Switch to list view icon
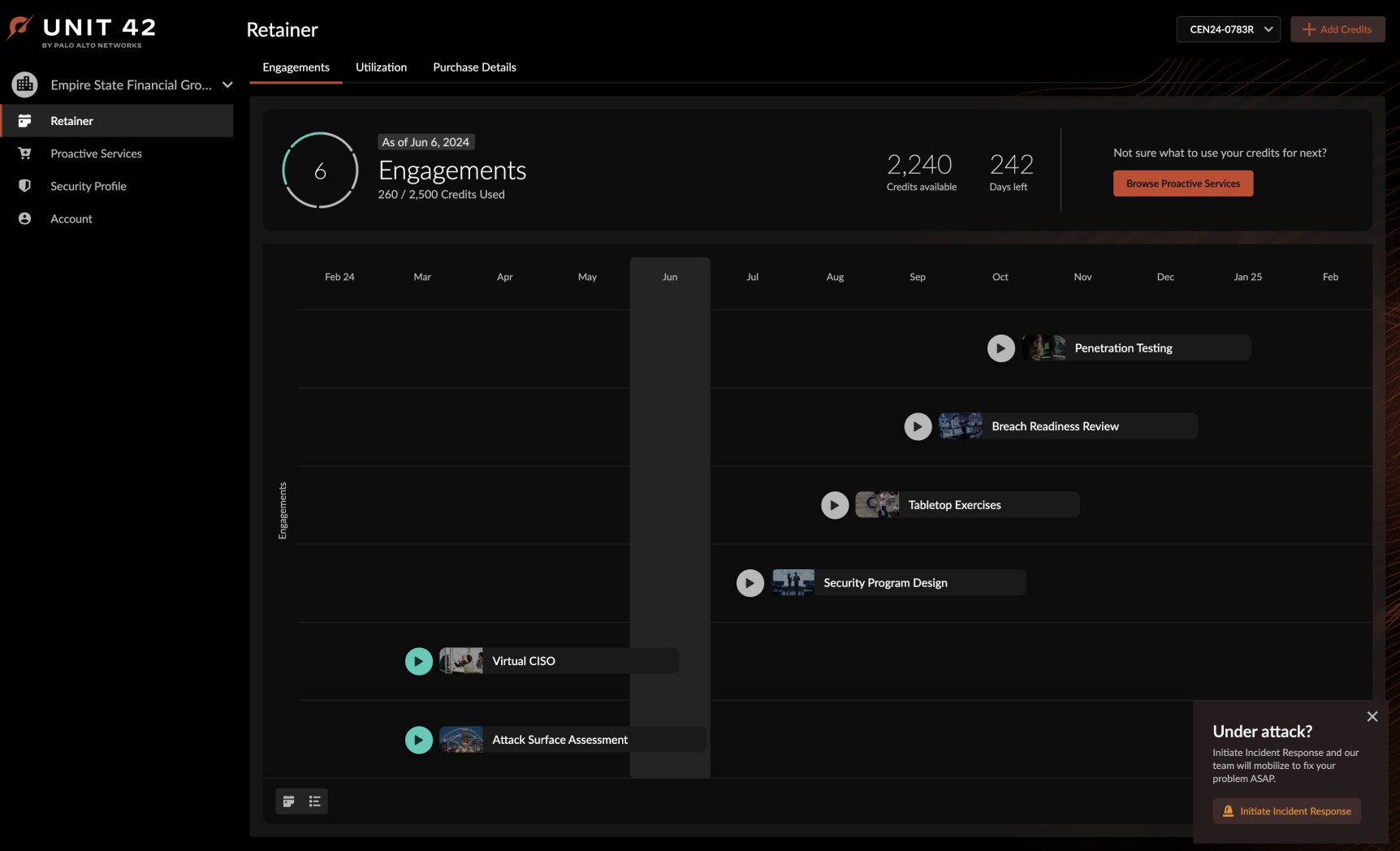The width and height of the screenshot is (1400, 851). click(x=315, y=801)
